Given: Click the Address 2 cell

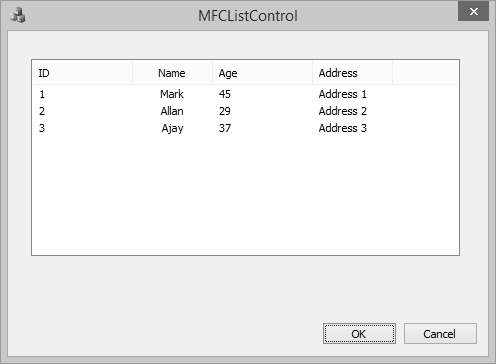Looking at the screenshot, I should click(343, 111).
